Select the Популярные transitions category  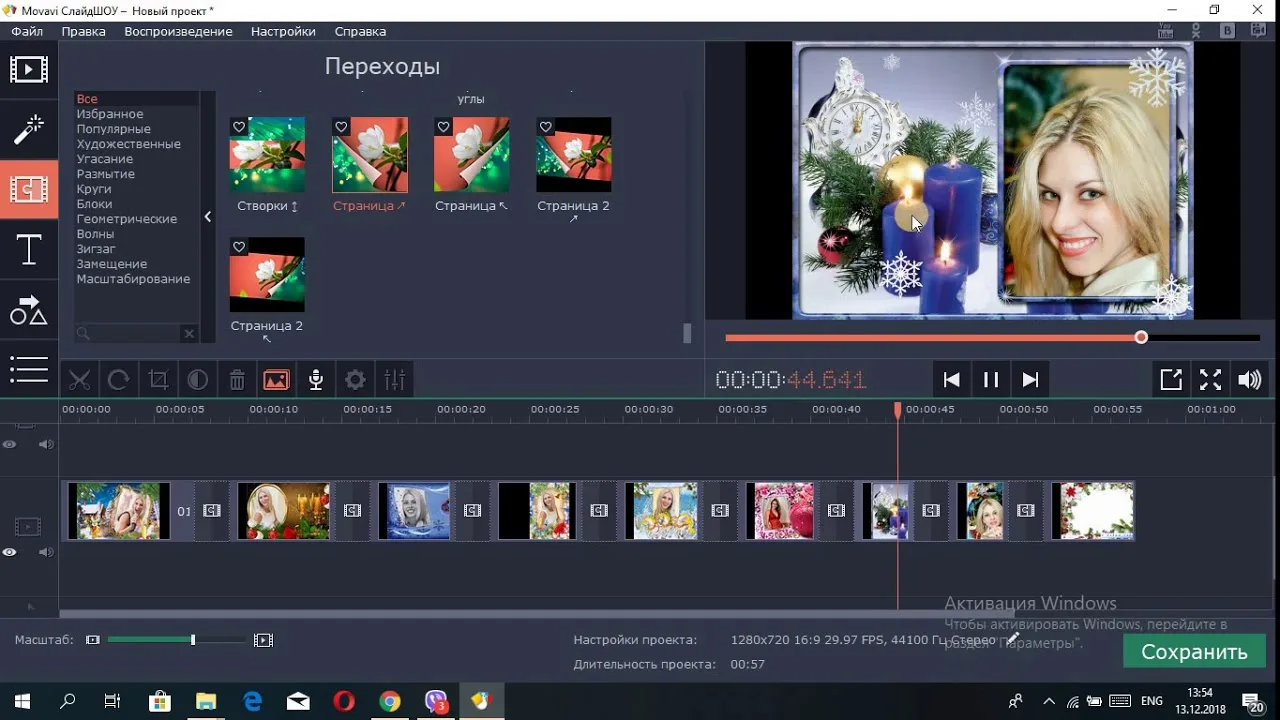(114, 129)
